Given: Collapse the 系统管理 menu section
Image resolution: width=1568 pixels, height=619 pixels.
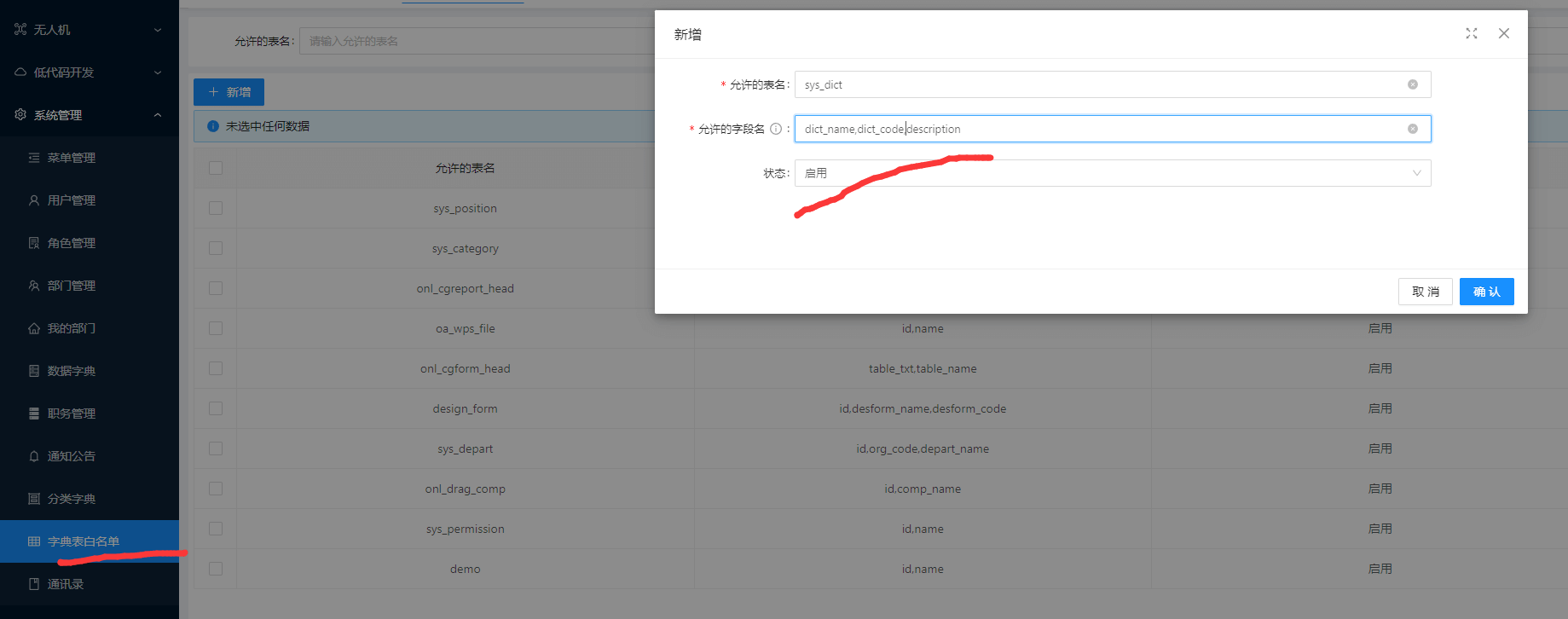Looking at the screenshot, I should pyautogui.click(x=158, y=115).
